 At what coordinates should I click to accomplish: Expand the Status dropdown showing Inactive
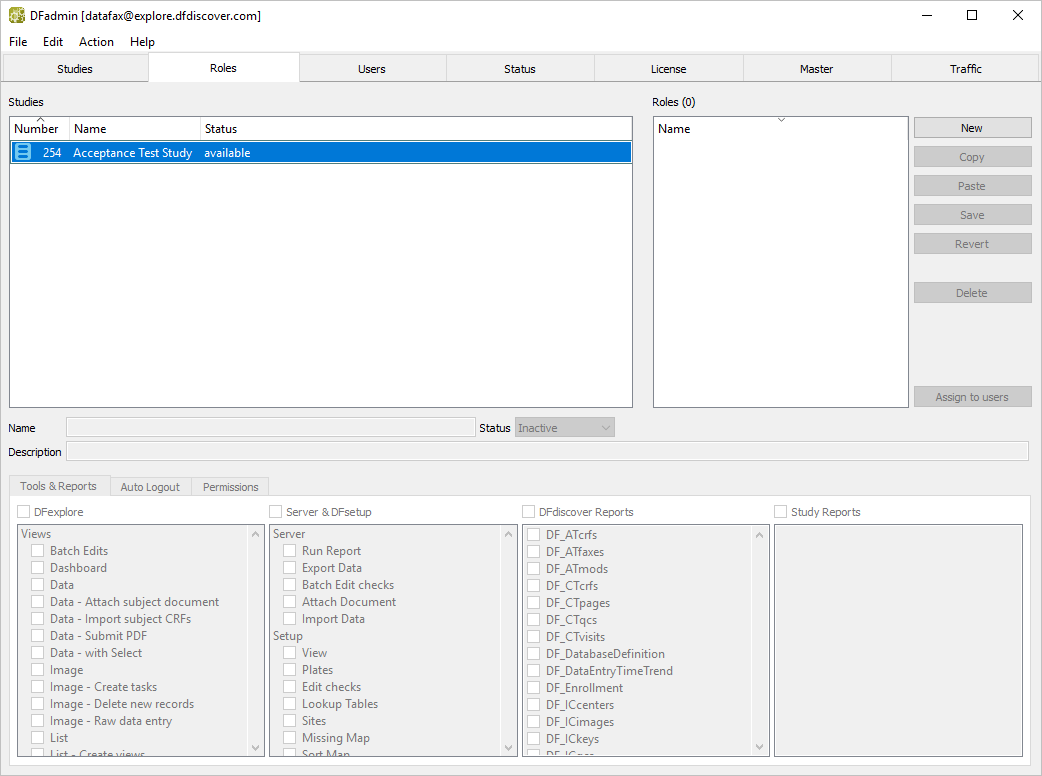tap(564, 428)
